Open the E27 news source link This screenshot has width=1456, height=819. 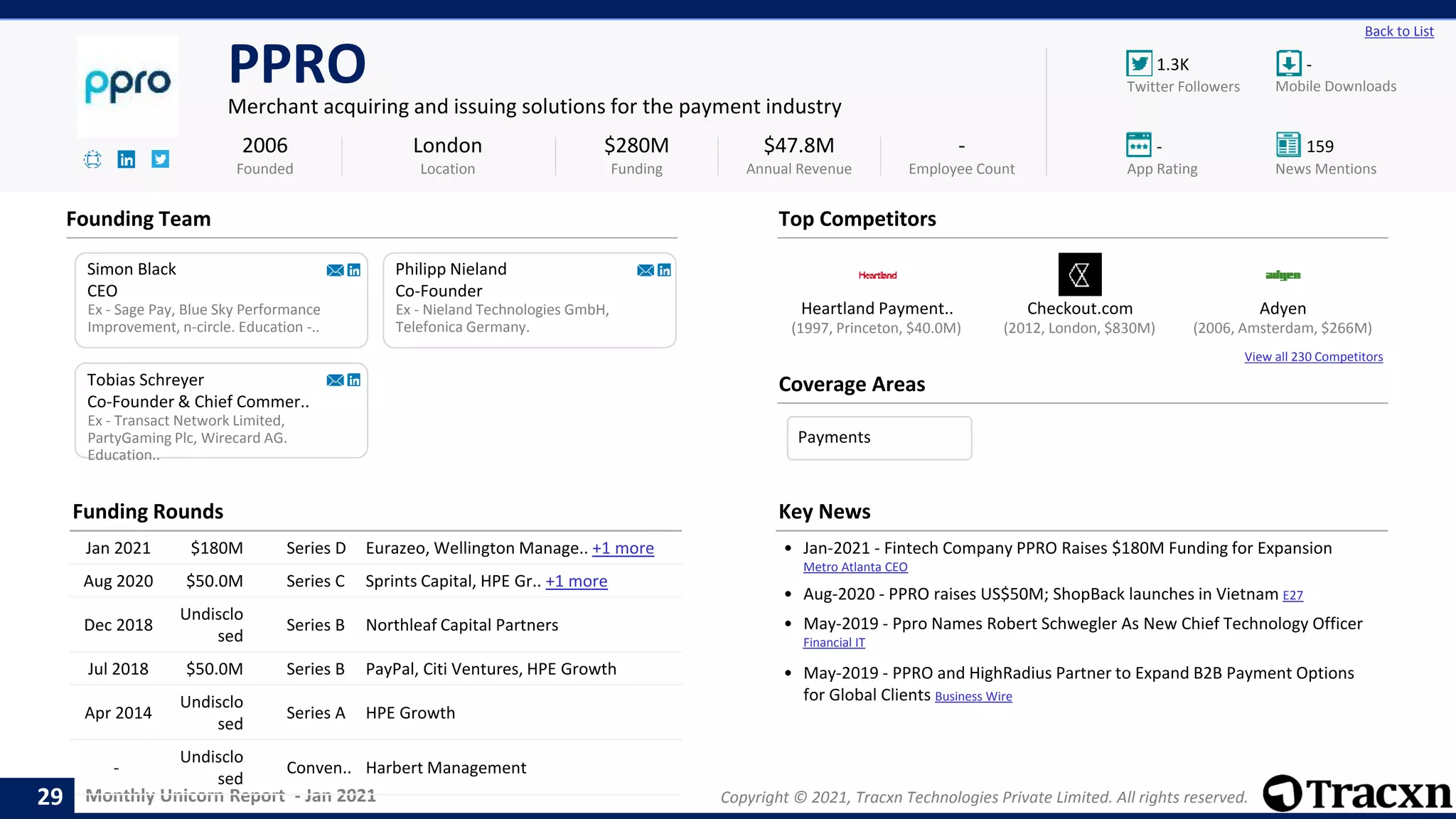pyautogui.click(x=1292, y=596)
